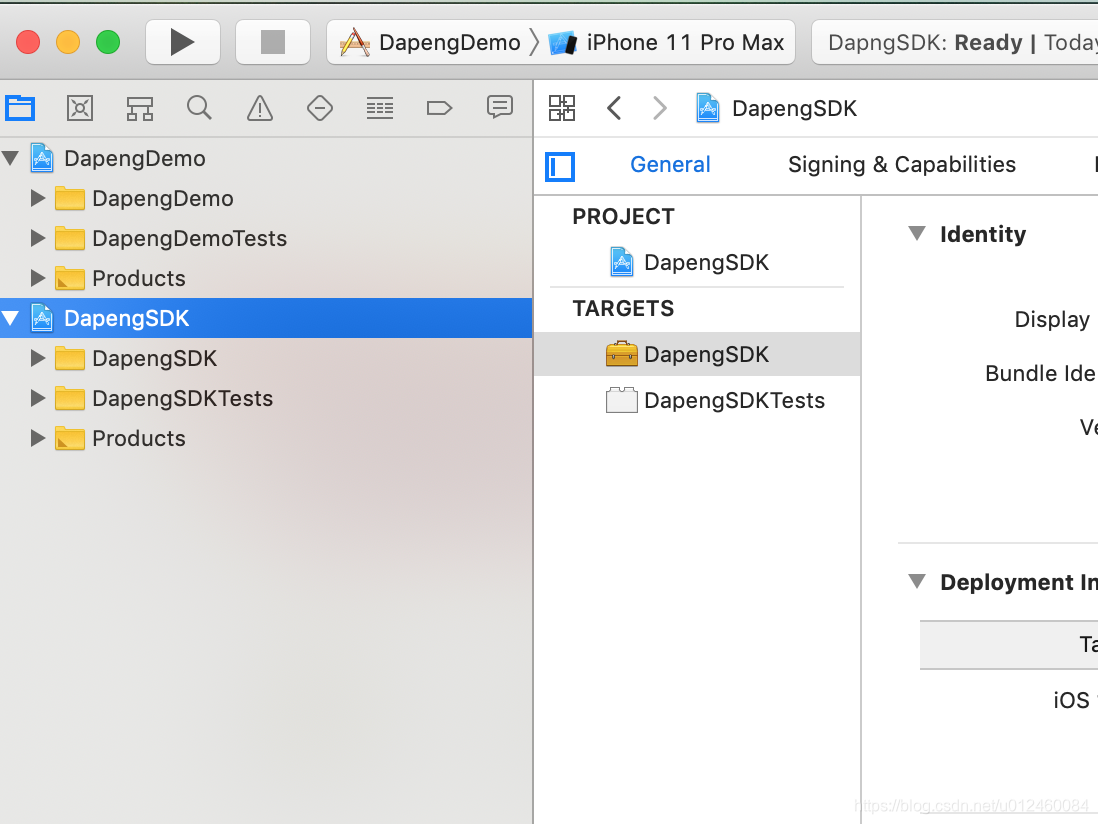Screen dimensions: 1098x824
Task: Expand the DapengDemoTests folder
Action: click(38, 239)
